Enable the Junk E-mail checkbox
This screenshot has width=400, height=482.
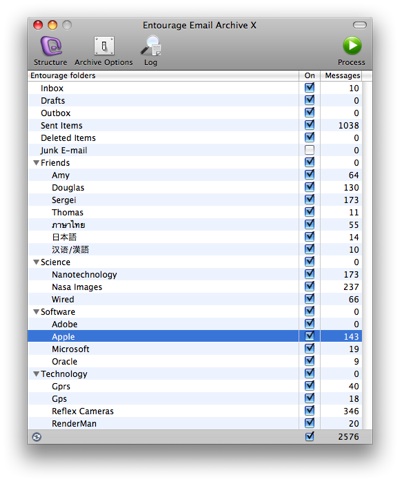pos(309,150)
